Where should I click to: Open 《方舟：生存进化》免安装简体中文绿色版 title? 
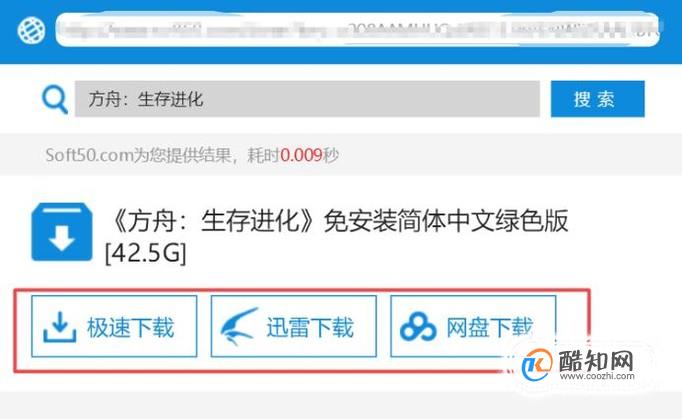click(337, 221)
